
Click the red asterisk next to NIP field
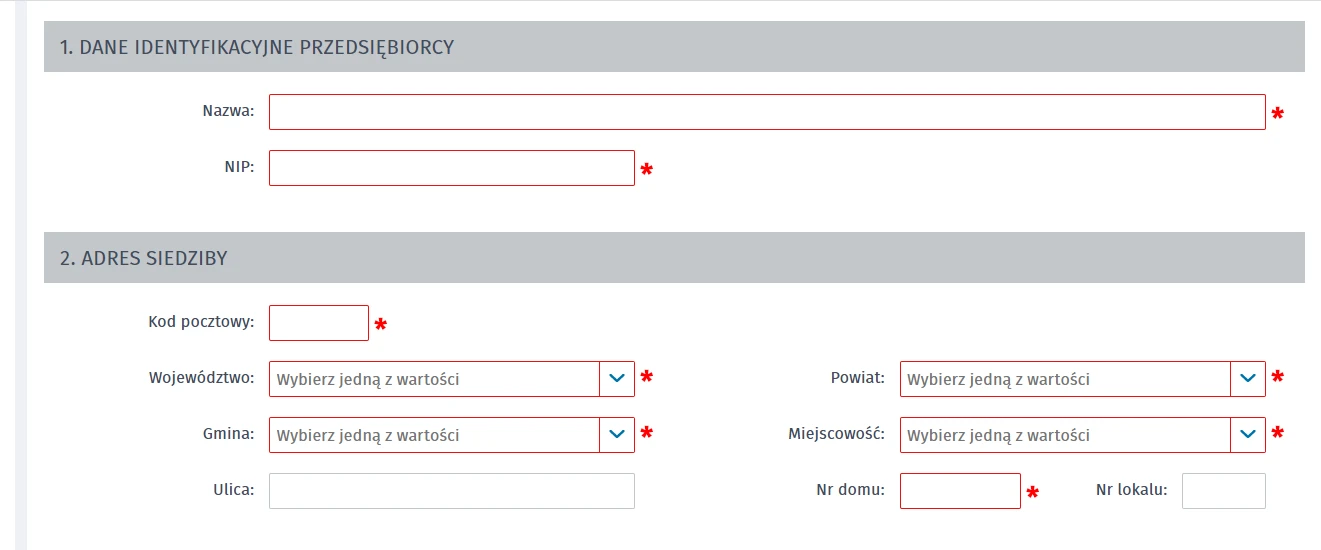pos(647,171)
